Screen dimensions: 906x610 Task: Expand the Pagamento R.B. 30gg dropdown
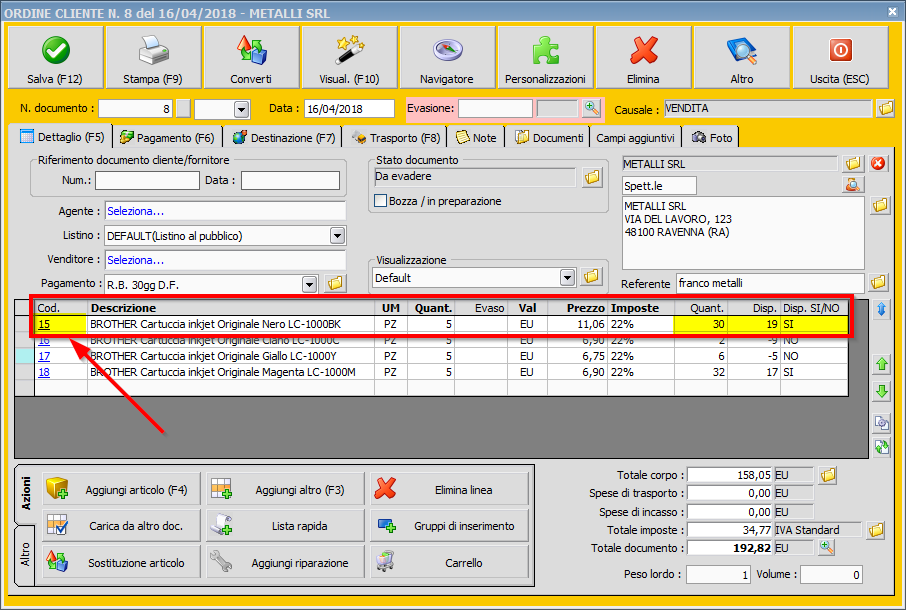pos(310,284)
